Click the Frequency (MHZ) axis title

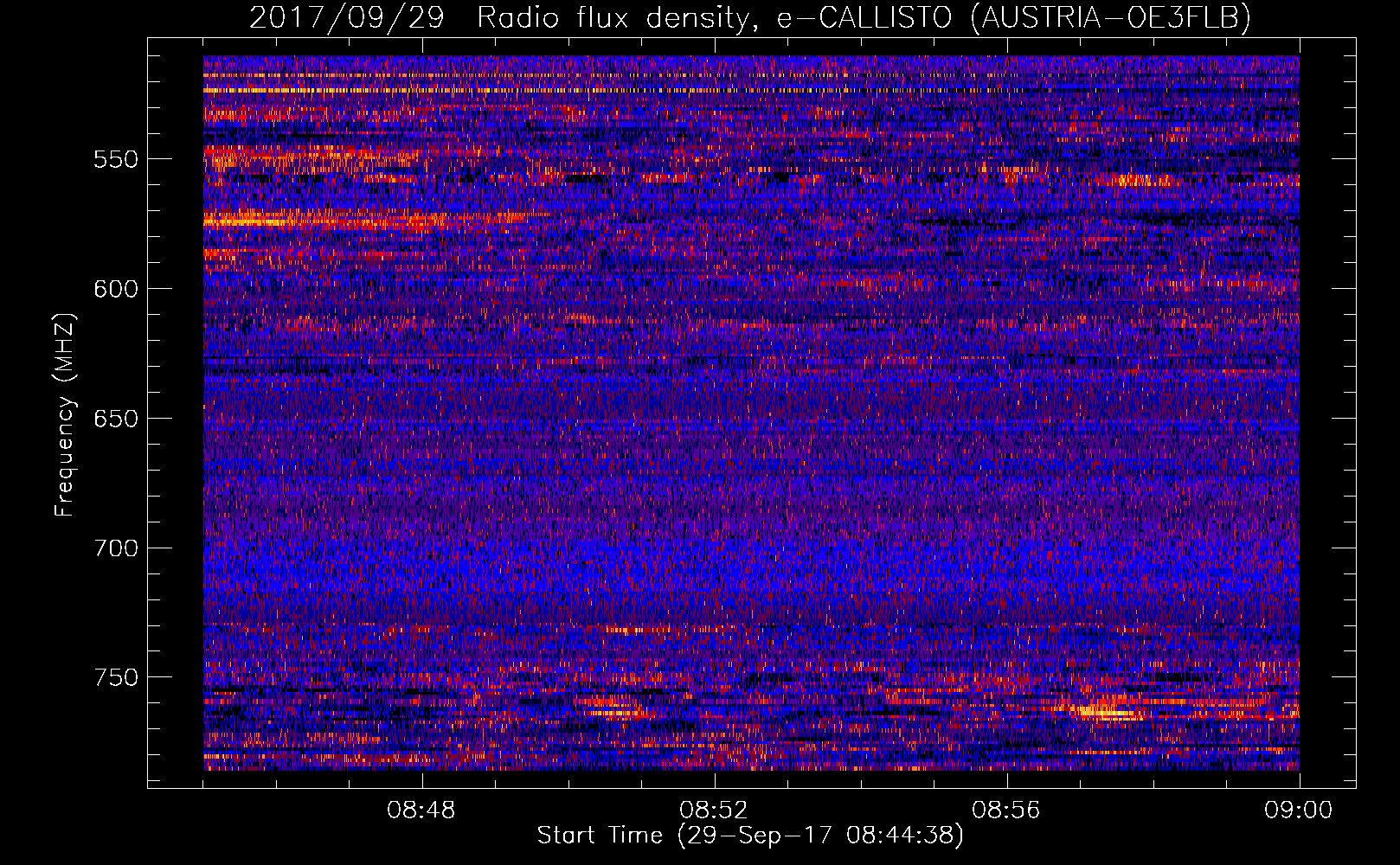pos(66,414)
